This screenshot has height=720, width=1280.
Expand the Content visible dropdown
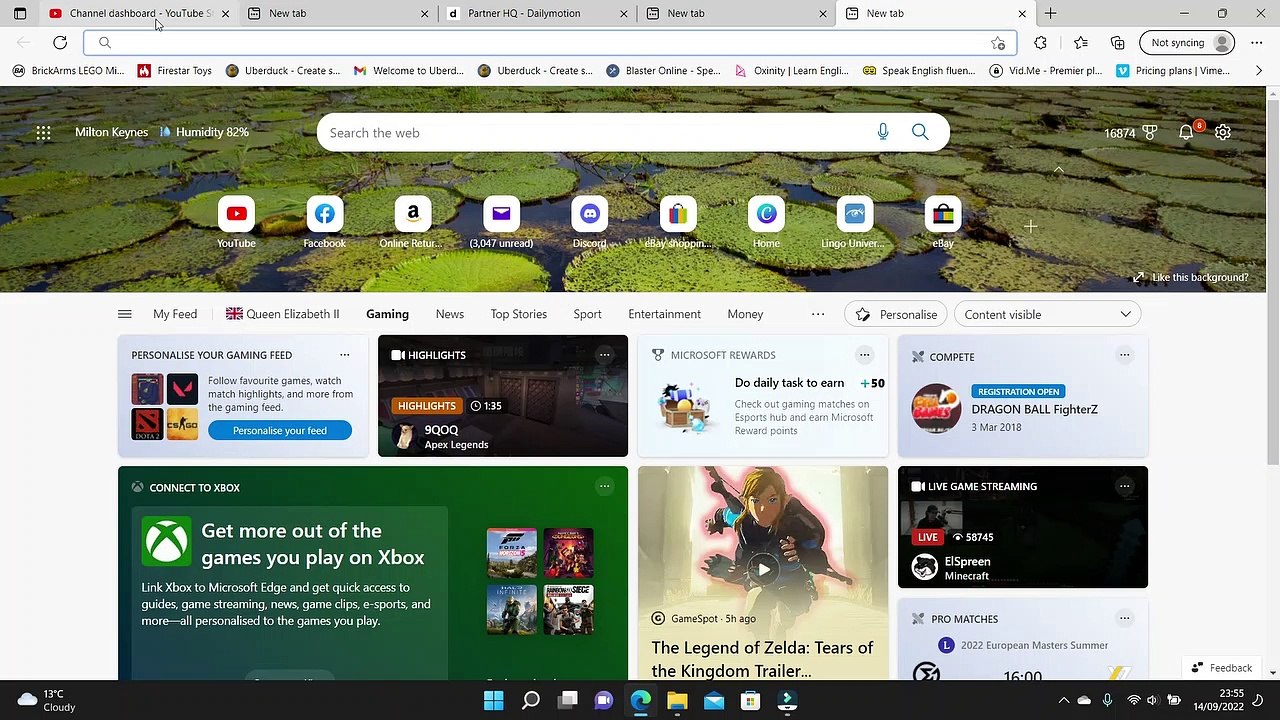(x=1047, y=314)
